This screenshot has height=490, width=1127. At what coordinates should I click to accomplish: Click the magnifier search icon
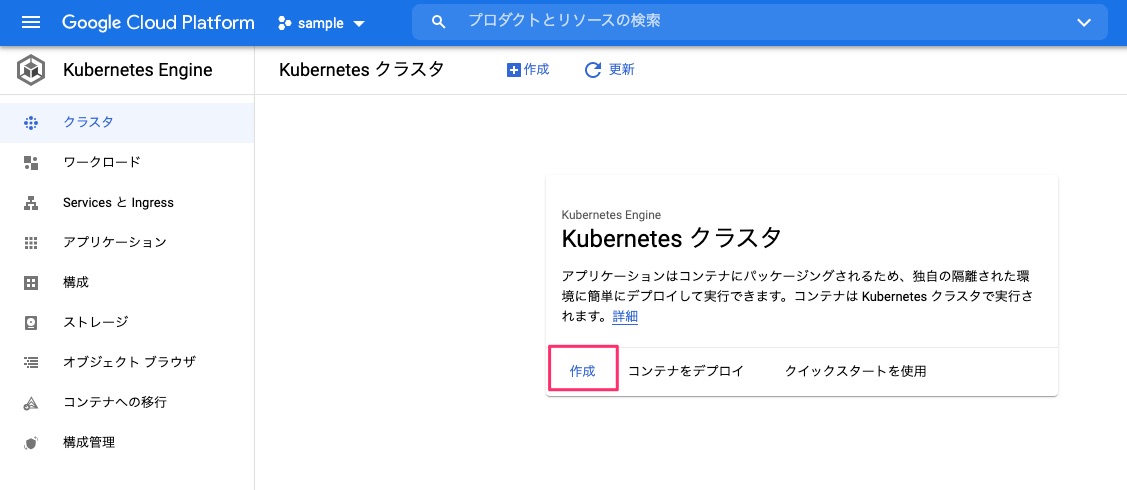[438, 22]
